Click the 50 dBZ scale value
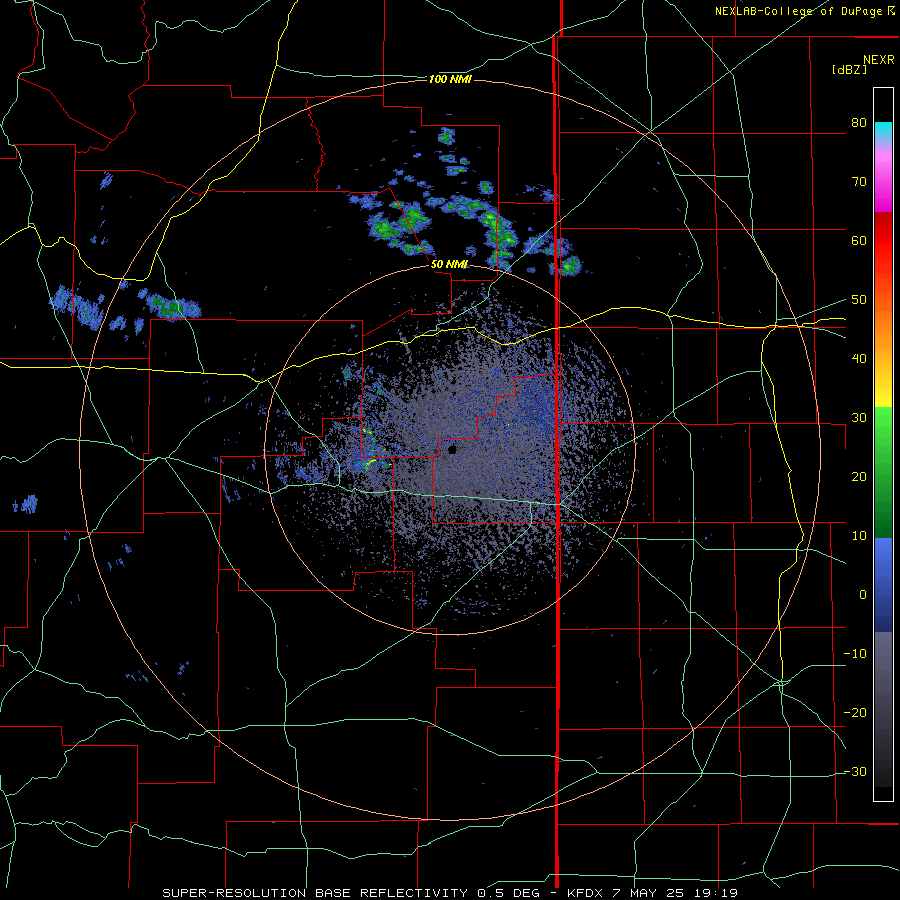This screenshot has height=900, width=900. coord(859,300)
